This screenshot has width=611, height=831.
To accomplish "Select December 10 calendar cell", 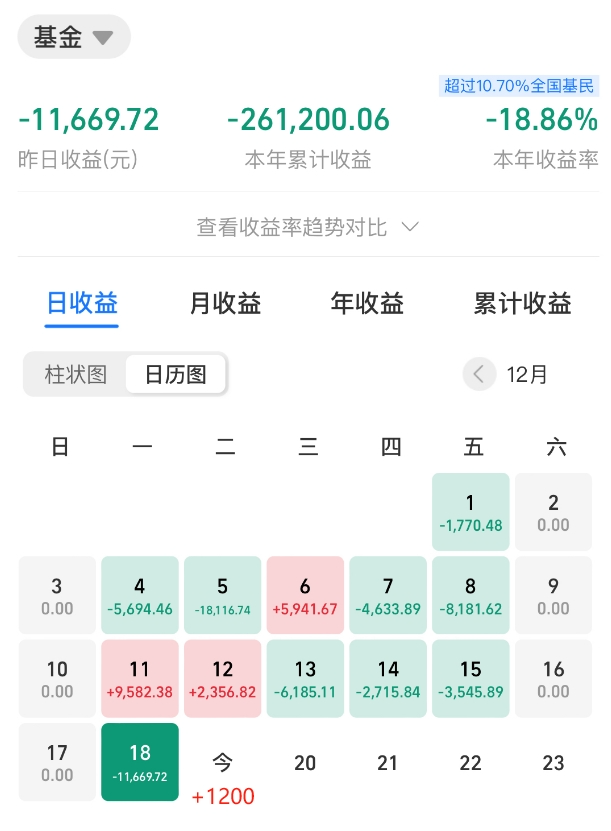I will [57, 678].
